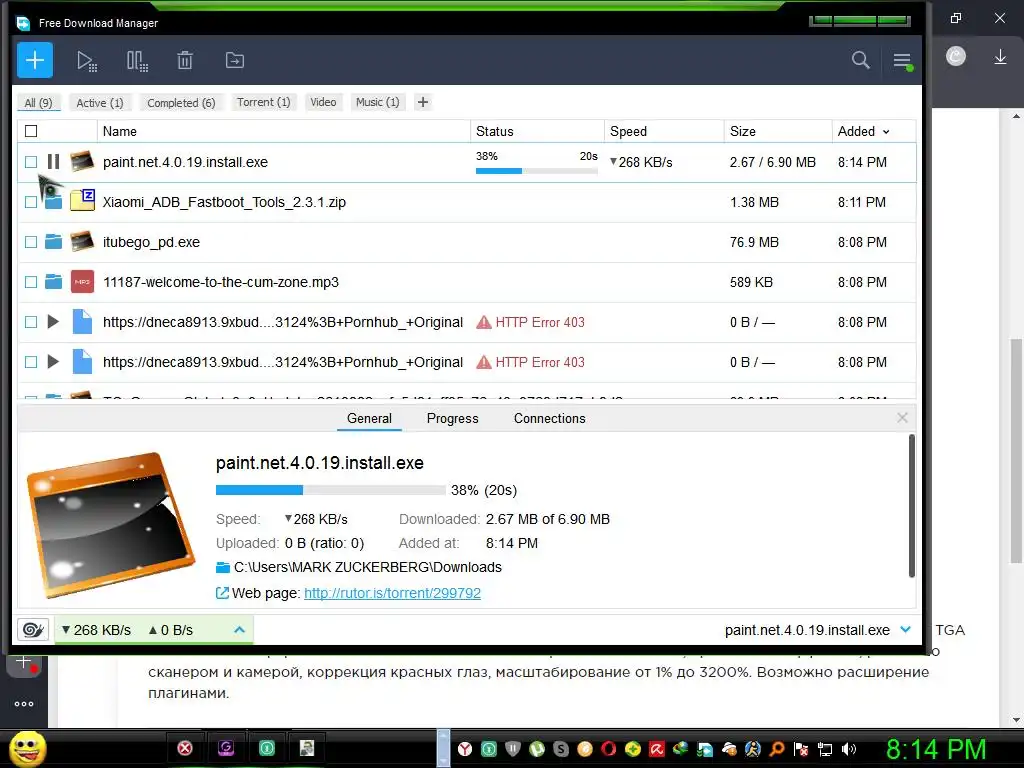Click the red X icon in taskbar

pos(185,748)
